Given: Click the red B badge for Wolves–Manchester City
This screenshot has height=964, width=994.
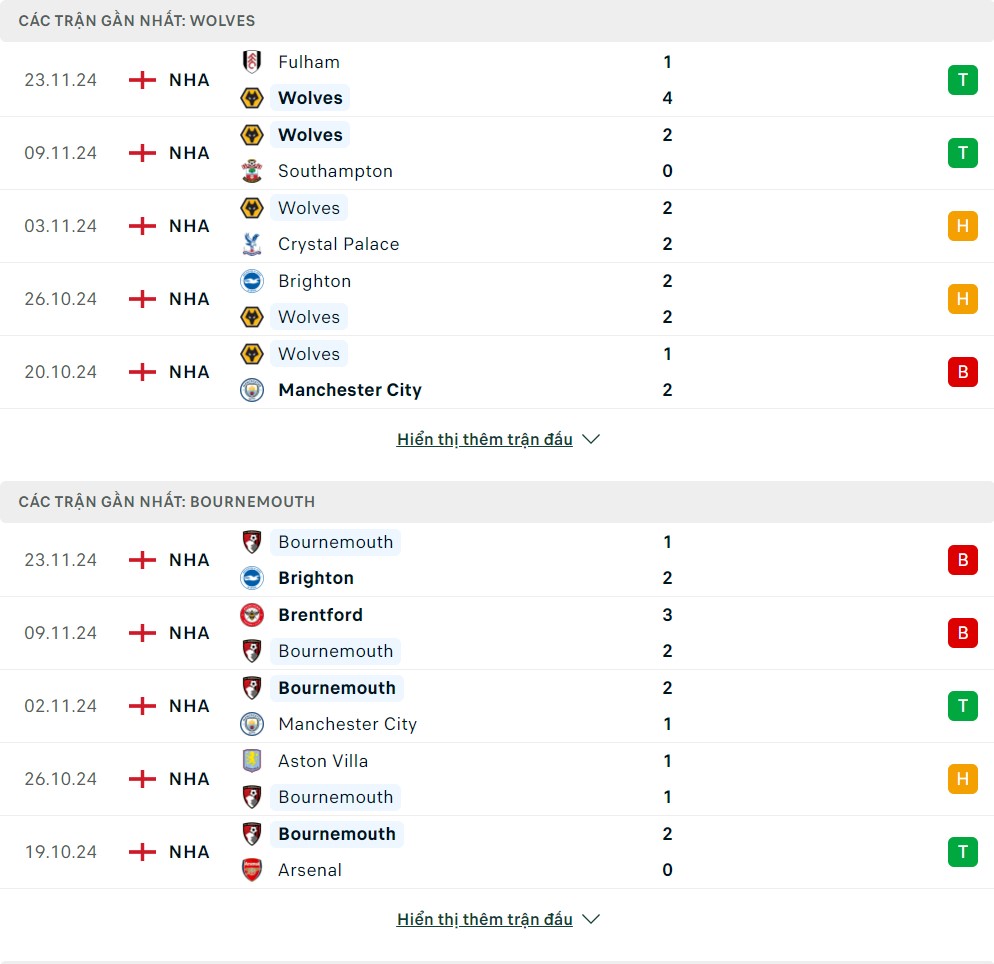Looking at the screenshot, I should (x=962, y=372).
